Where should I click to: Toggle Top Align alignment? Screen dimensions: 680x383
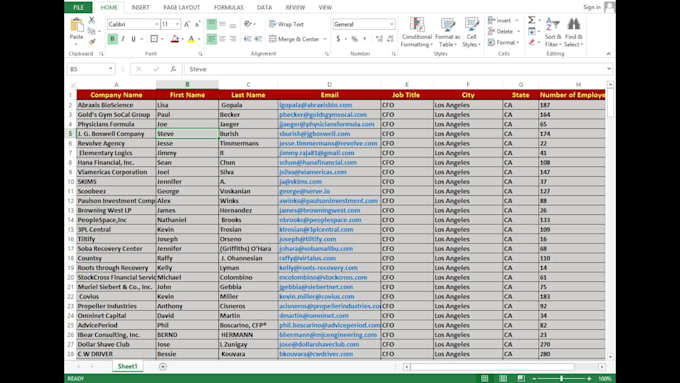[212, 24]
